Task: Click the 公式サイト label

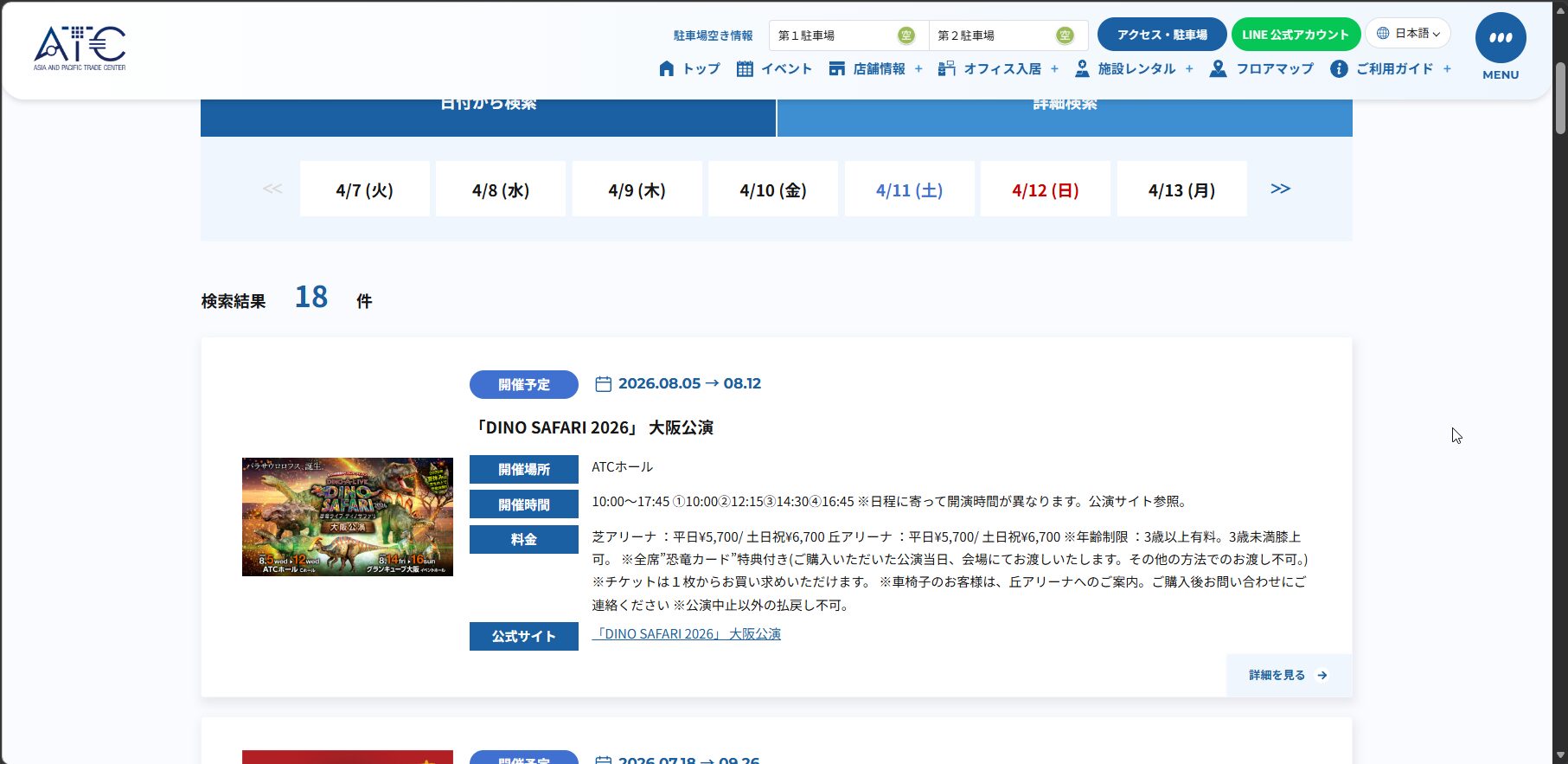Action: [x=524, y=636]
